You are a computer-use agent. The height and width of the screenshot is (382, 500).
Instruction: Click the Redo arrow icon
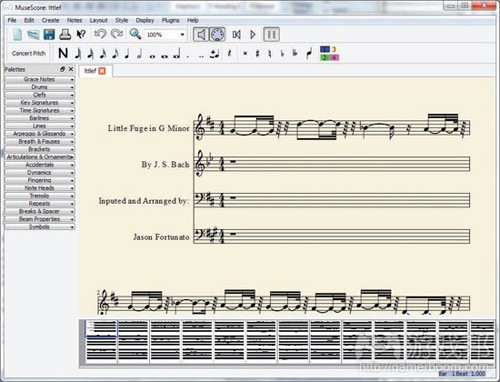[117, 34]
